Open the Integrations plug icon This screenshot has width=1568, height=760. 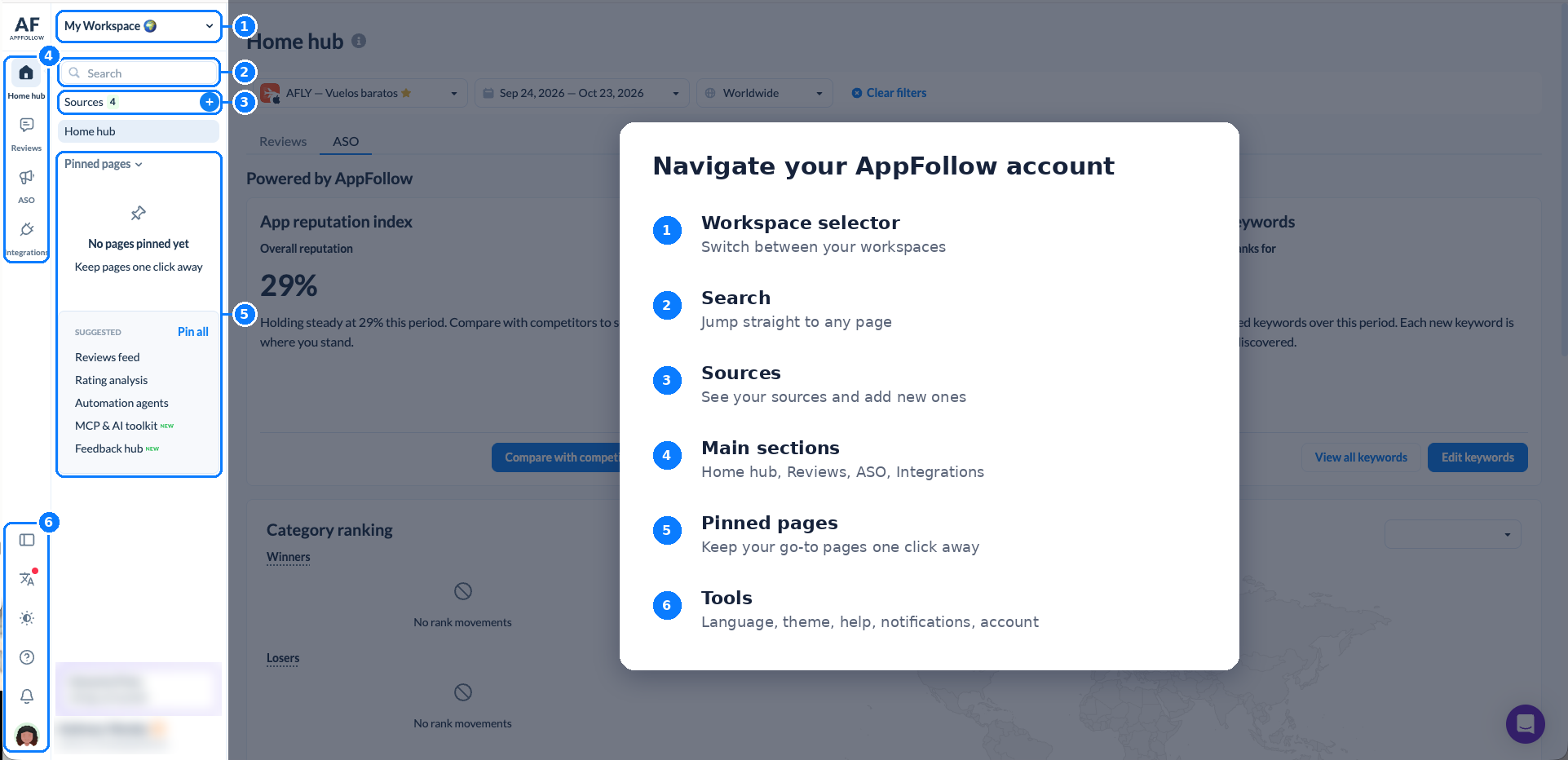click(26, 230)
